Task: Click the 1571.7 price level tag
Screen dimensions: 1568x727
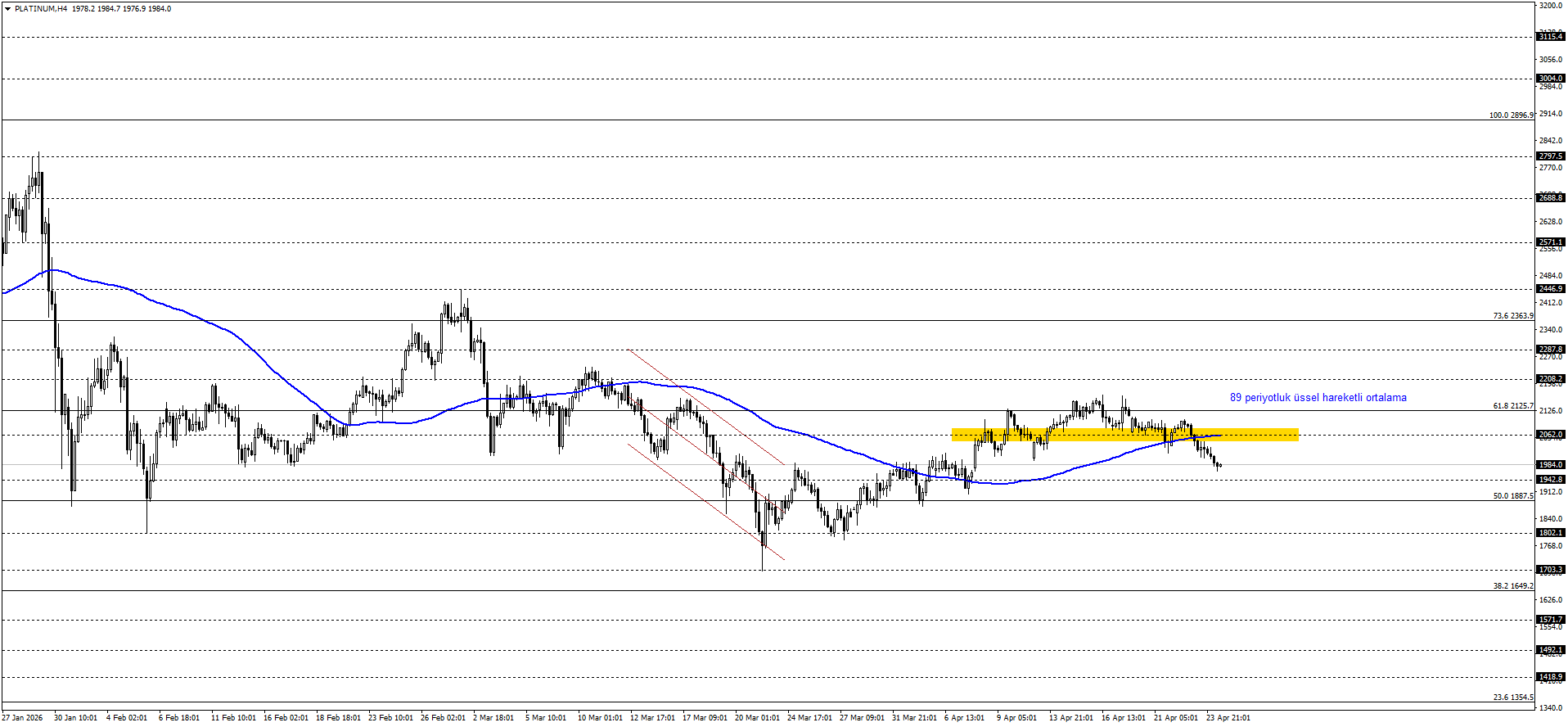Action: tap(1551, 620)
